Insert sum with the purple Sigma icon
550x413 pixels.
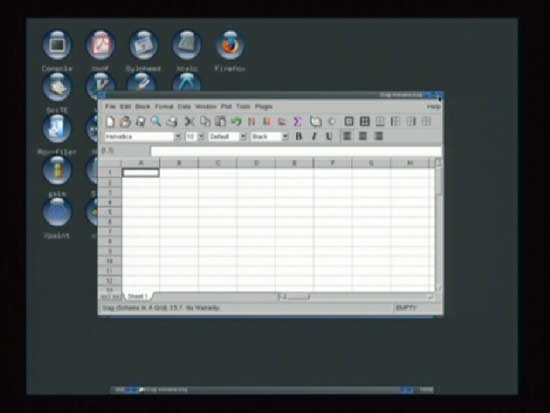click(x=297, y=122)
